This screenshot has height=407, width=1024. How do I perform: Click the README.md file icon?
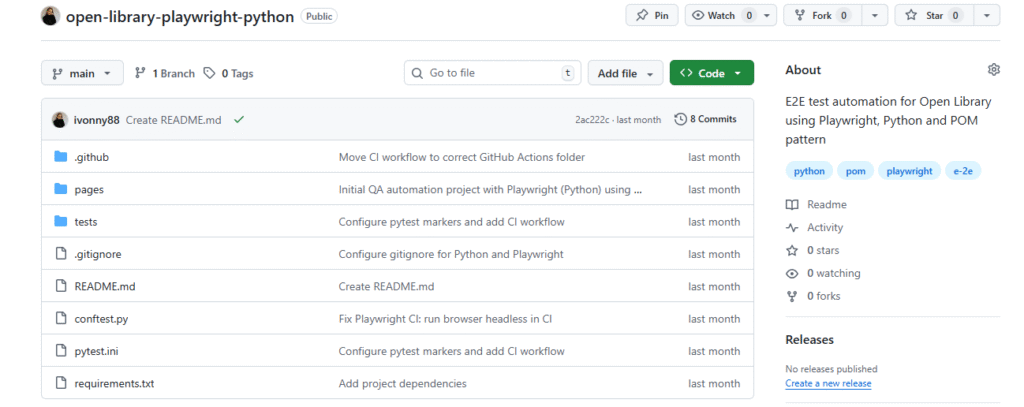(x=61, y=286)
